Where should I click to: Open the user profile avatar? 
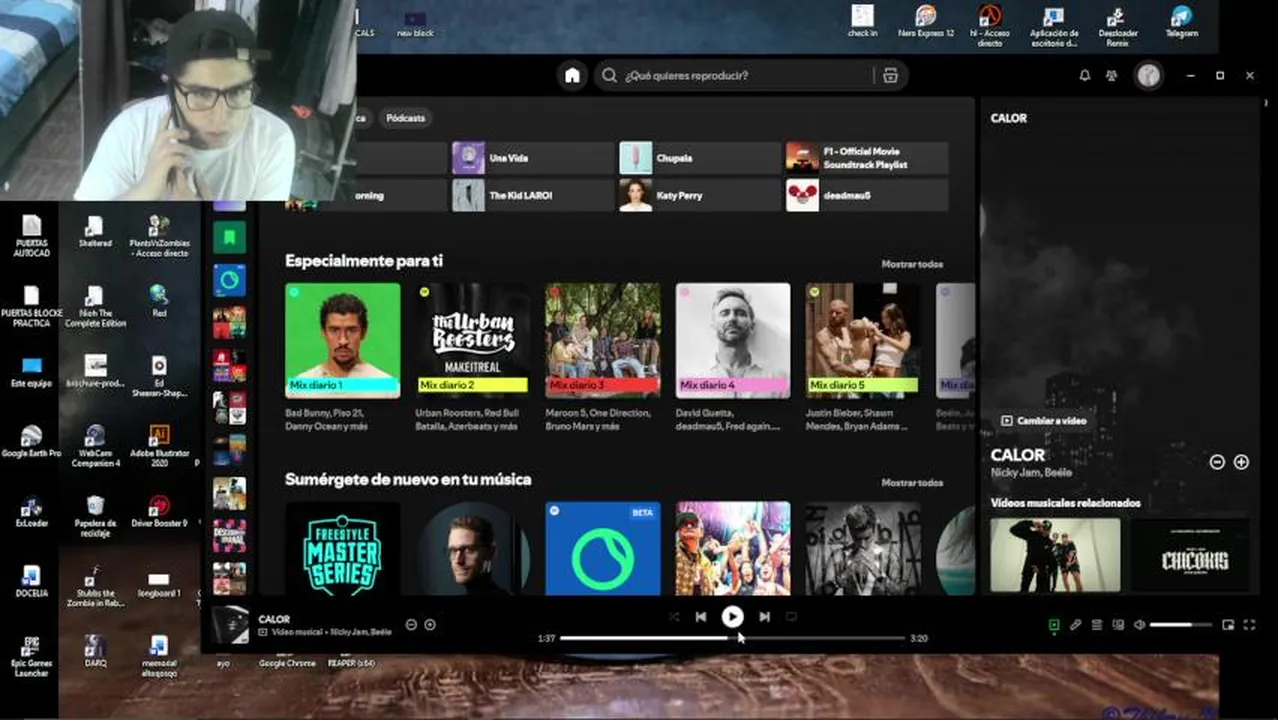coord(1148,76)
